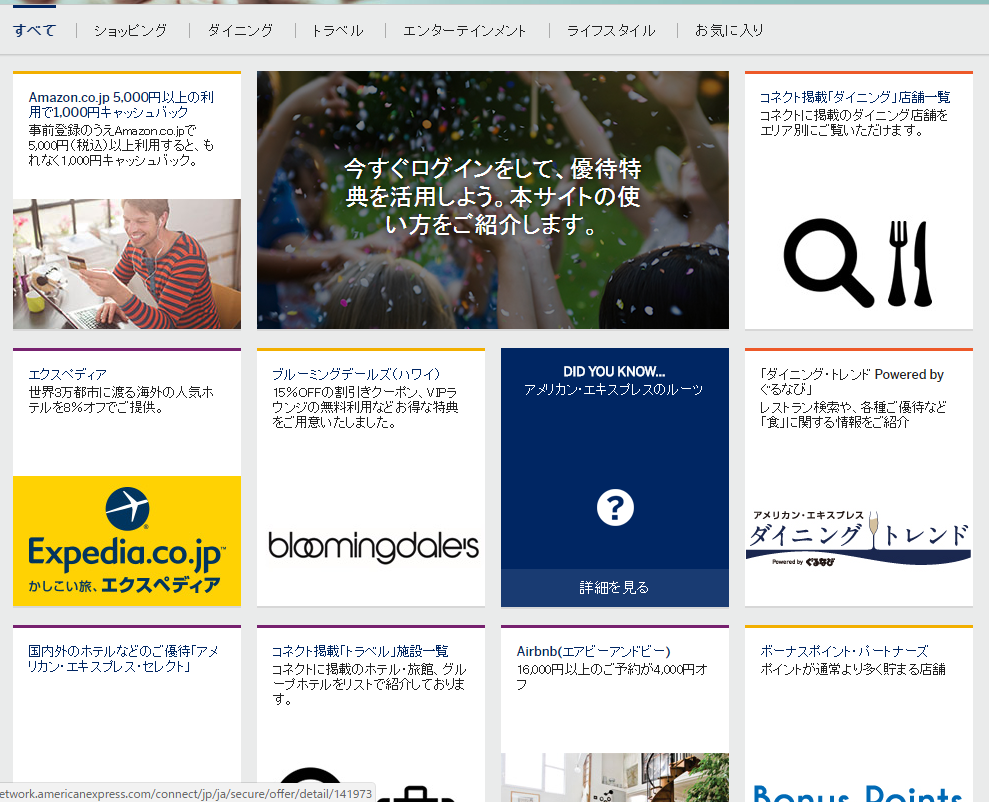
Task: Click the コネクトに掲載のホテル・旅館 description text
Action: tap(369, 684)
